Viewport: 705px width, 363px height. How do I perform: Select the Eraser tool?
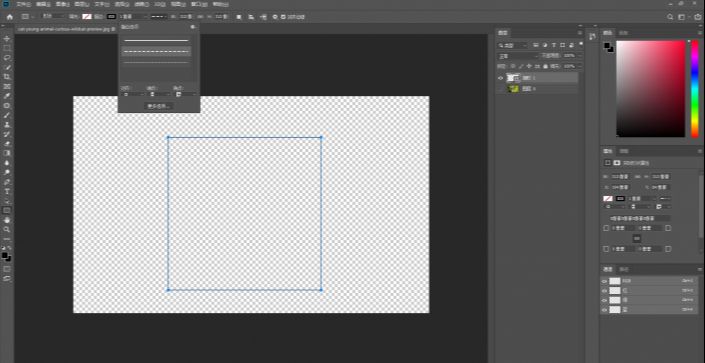[x=7, y=144]
